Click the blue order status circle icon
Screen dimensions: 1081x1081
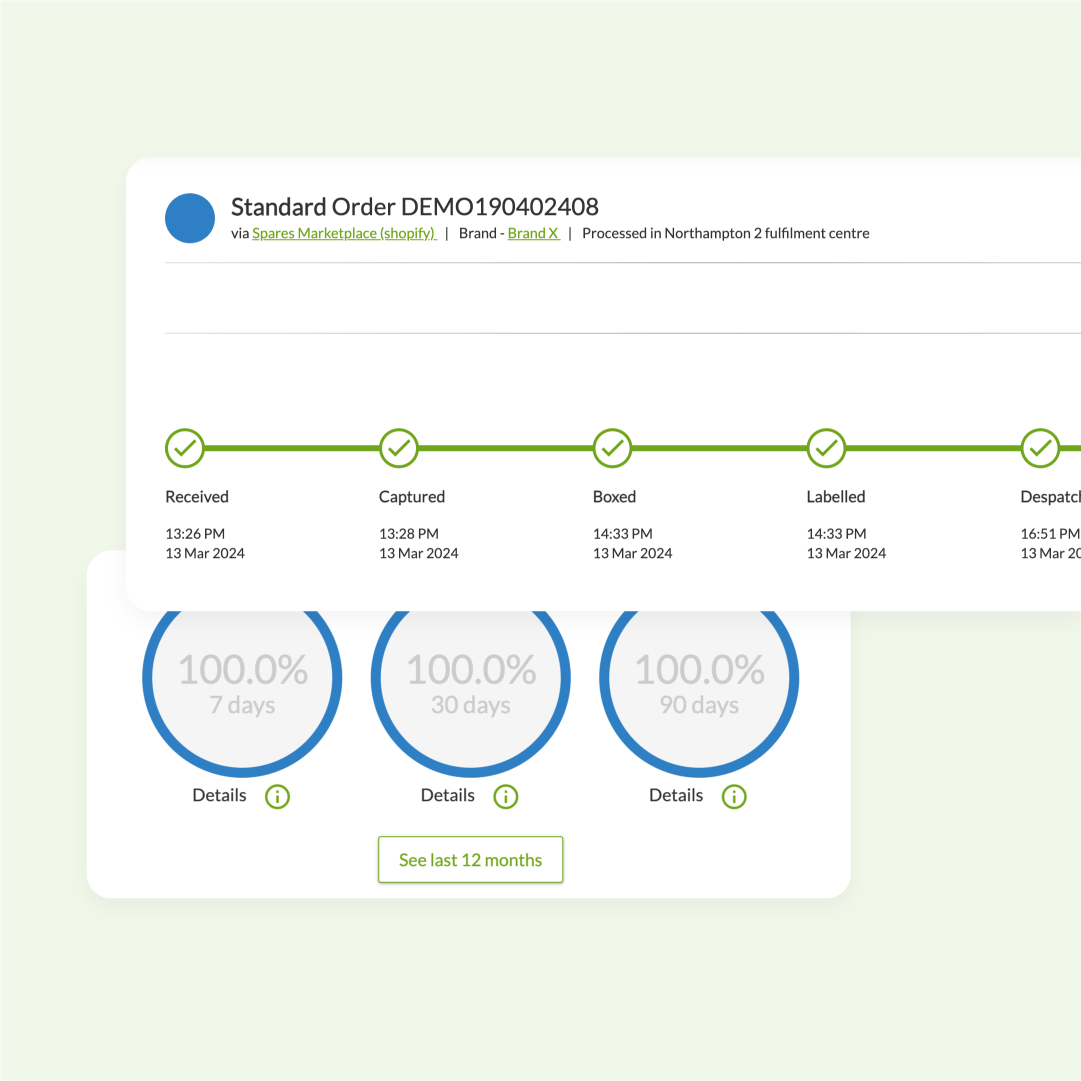pyautogui.click(x=190, y=218)
